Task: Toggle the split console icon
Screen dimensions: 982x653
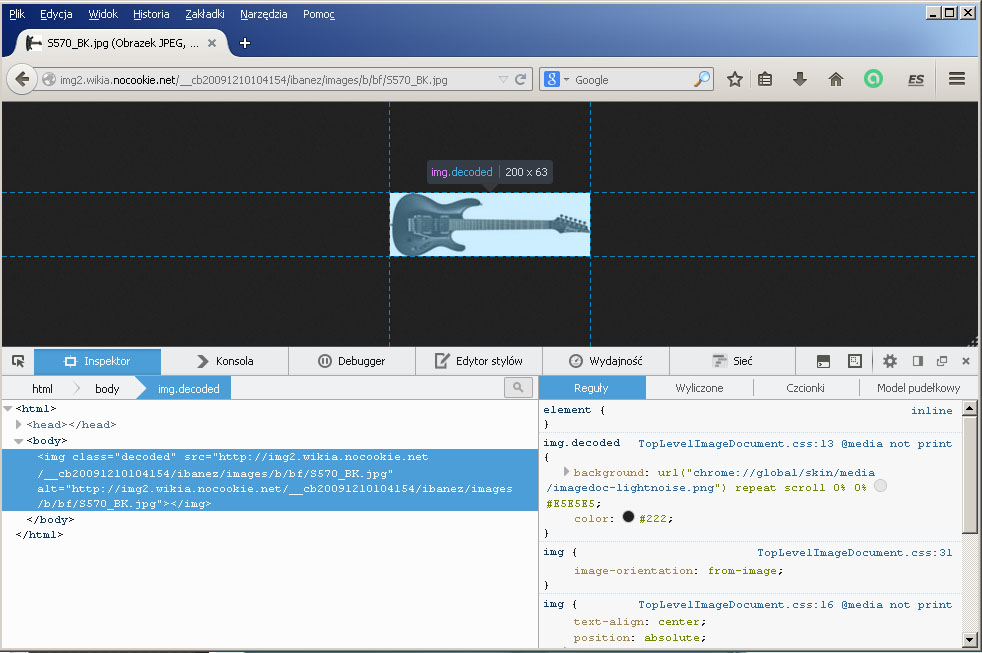Action: [x=824, y=361]
